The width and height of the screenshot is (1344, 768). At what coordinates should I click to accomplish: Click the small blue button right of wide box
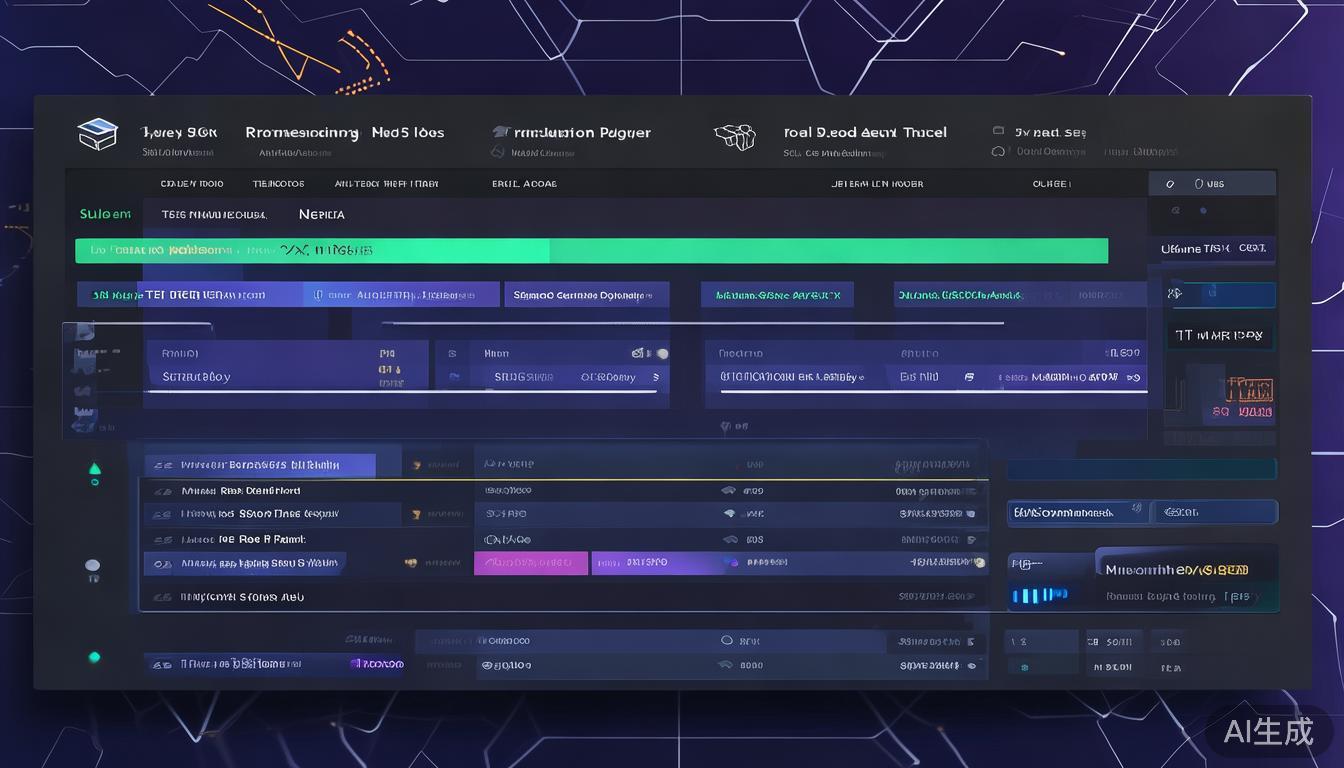1215,513
